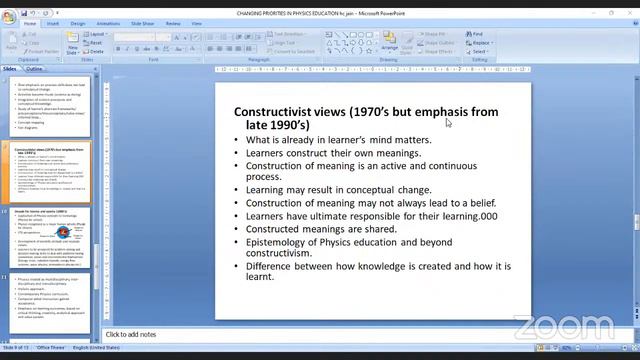Insert a New Slide
This screenshot has height=360, width=640.
click(x=73, y=43)
